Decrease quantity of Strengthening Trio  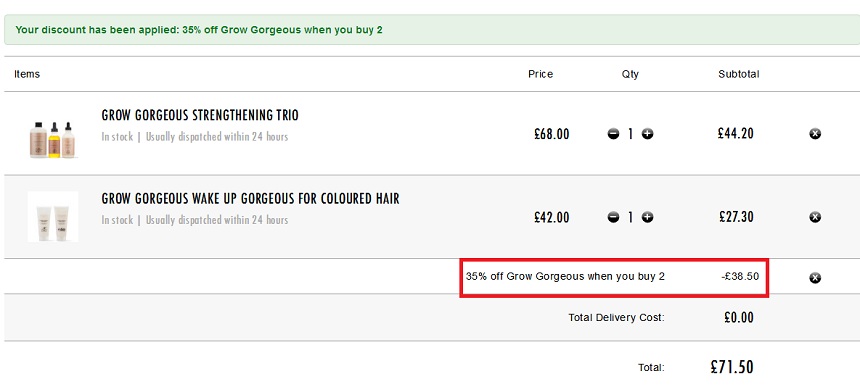(x=613, y=134)
